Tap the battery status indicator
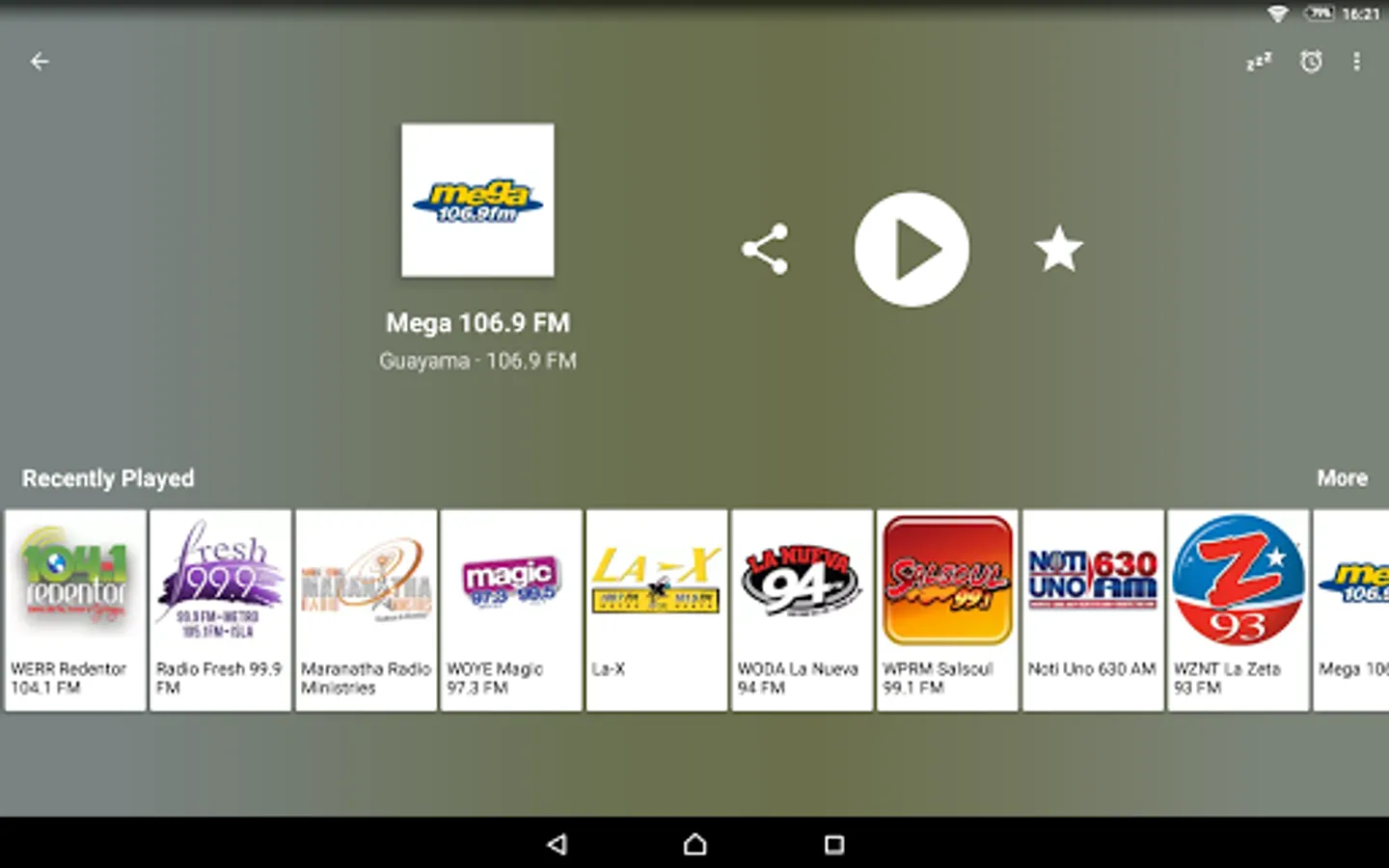This screenshot has height=868, width=1389. (x=1319, y=14)
